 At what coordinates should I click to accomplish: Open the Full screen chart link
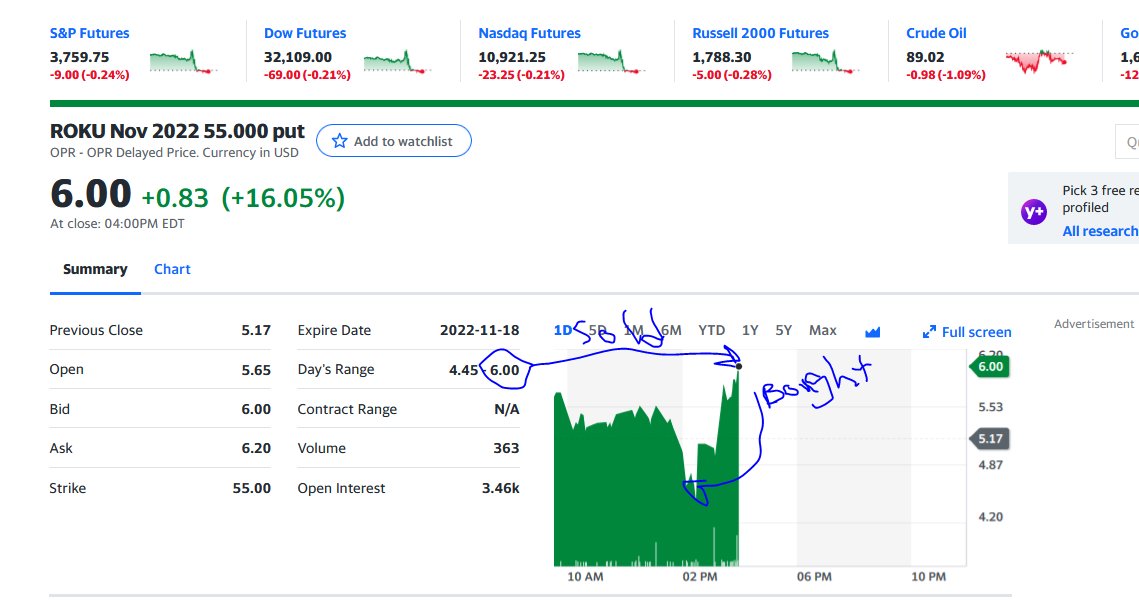967,332
